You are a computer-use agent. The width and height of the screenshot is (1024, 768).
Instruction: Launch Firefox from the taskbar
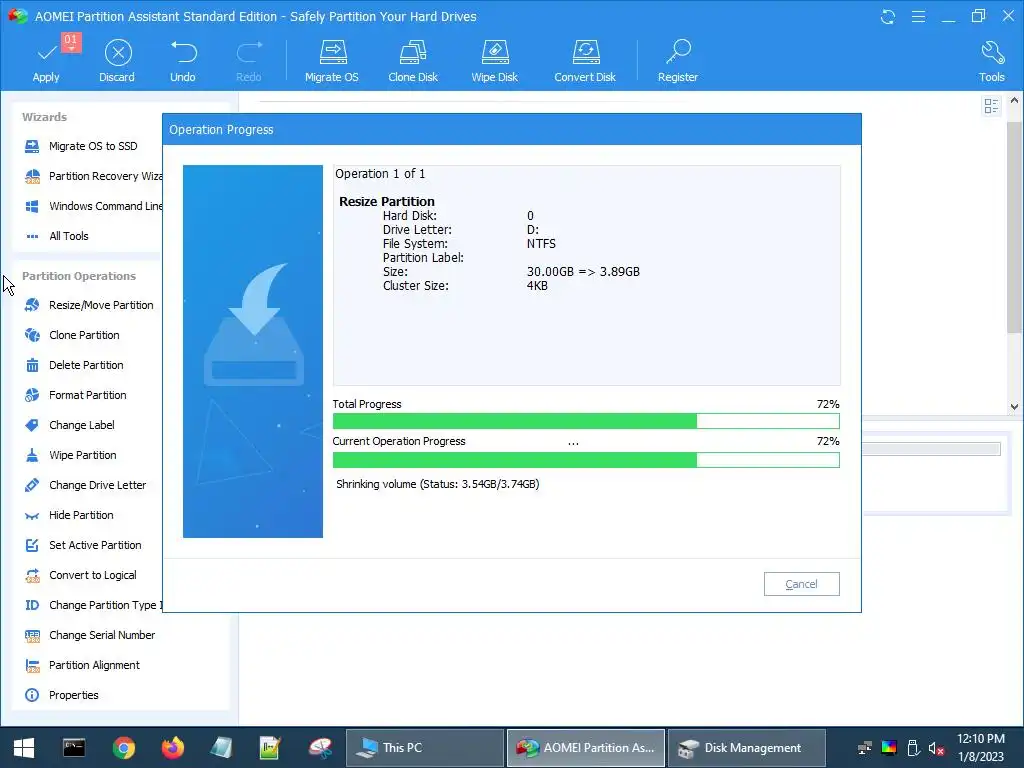(172, 748)
